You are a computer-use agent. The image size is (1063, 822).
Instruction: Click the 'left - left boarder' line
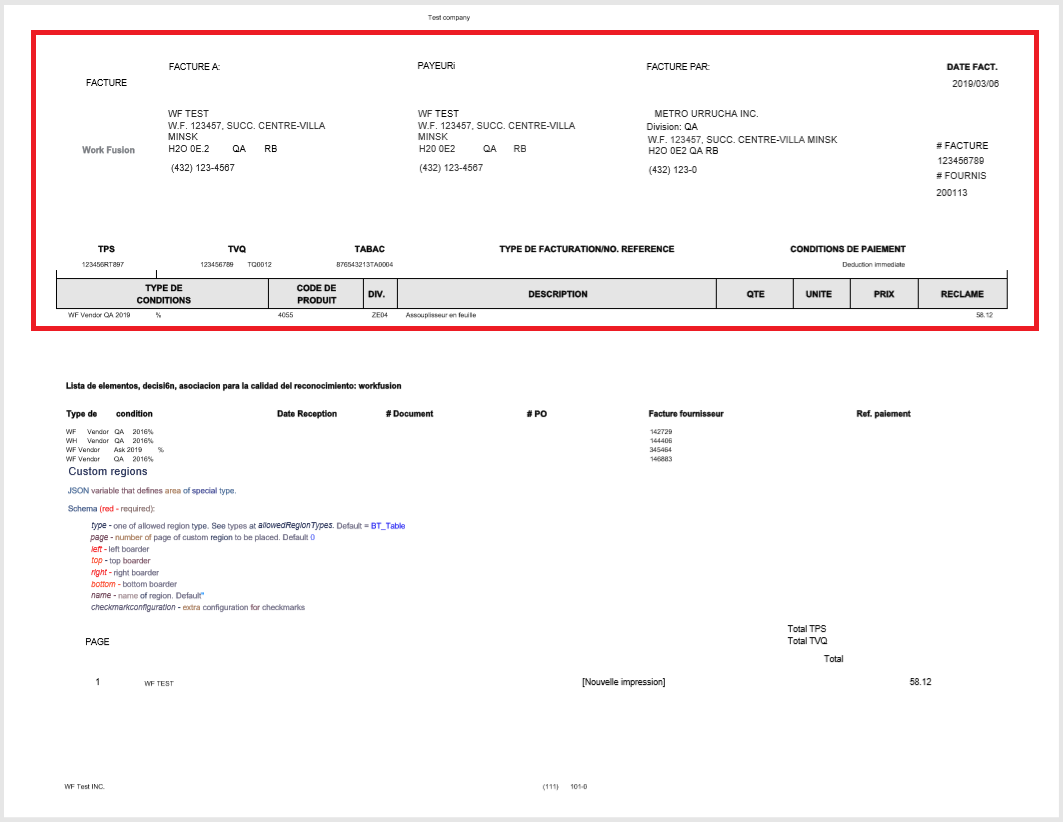[x=120, y=549]
